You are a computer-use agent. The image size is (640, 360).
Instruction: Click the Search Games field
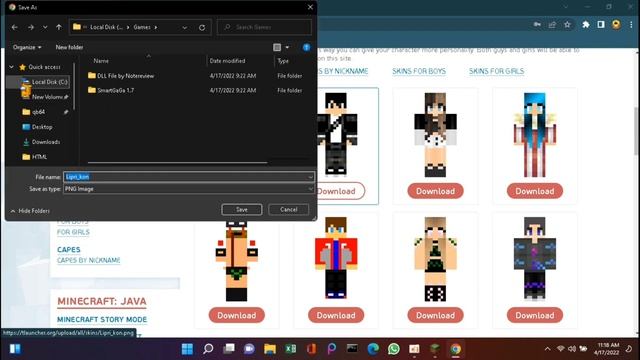pos(264,27)
